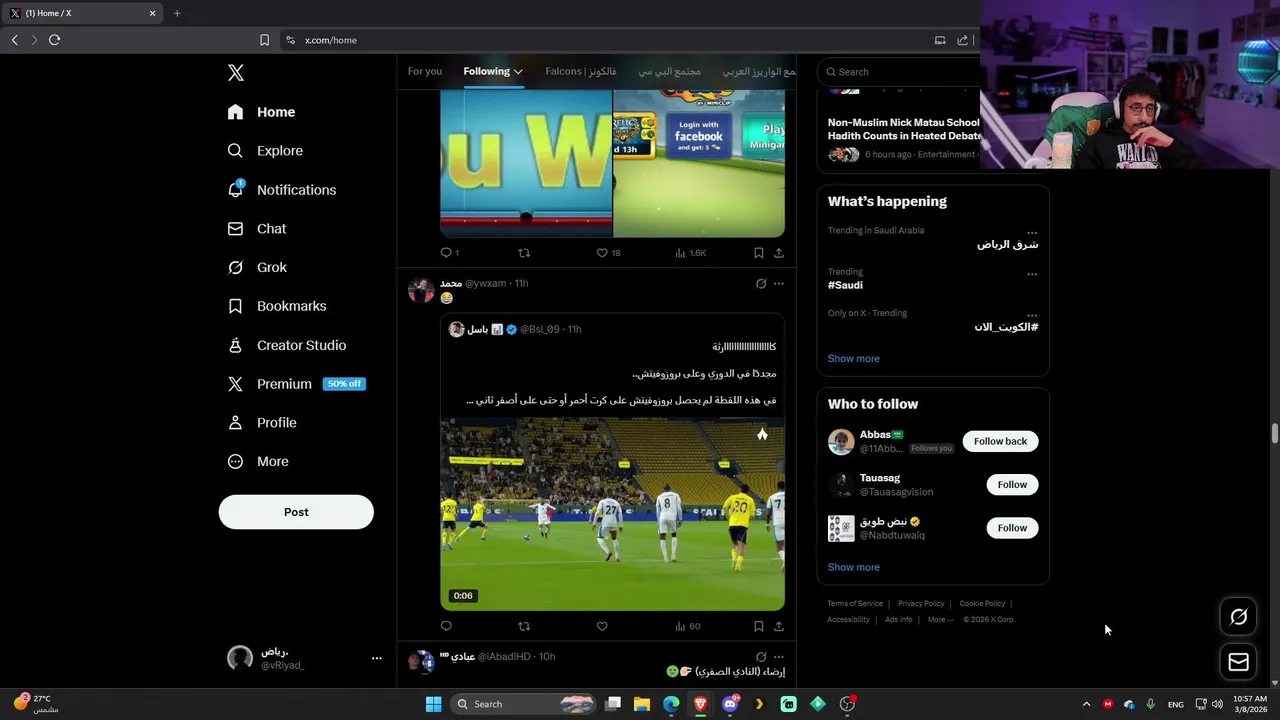Open options for #Saudi trend
This screenshot has width=1280, height=720.
[1032, 274]
